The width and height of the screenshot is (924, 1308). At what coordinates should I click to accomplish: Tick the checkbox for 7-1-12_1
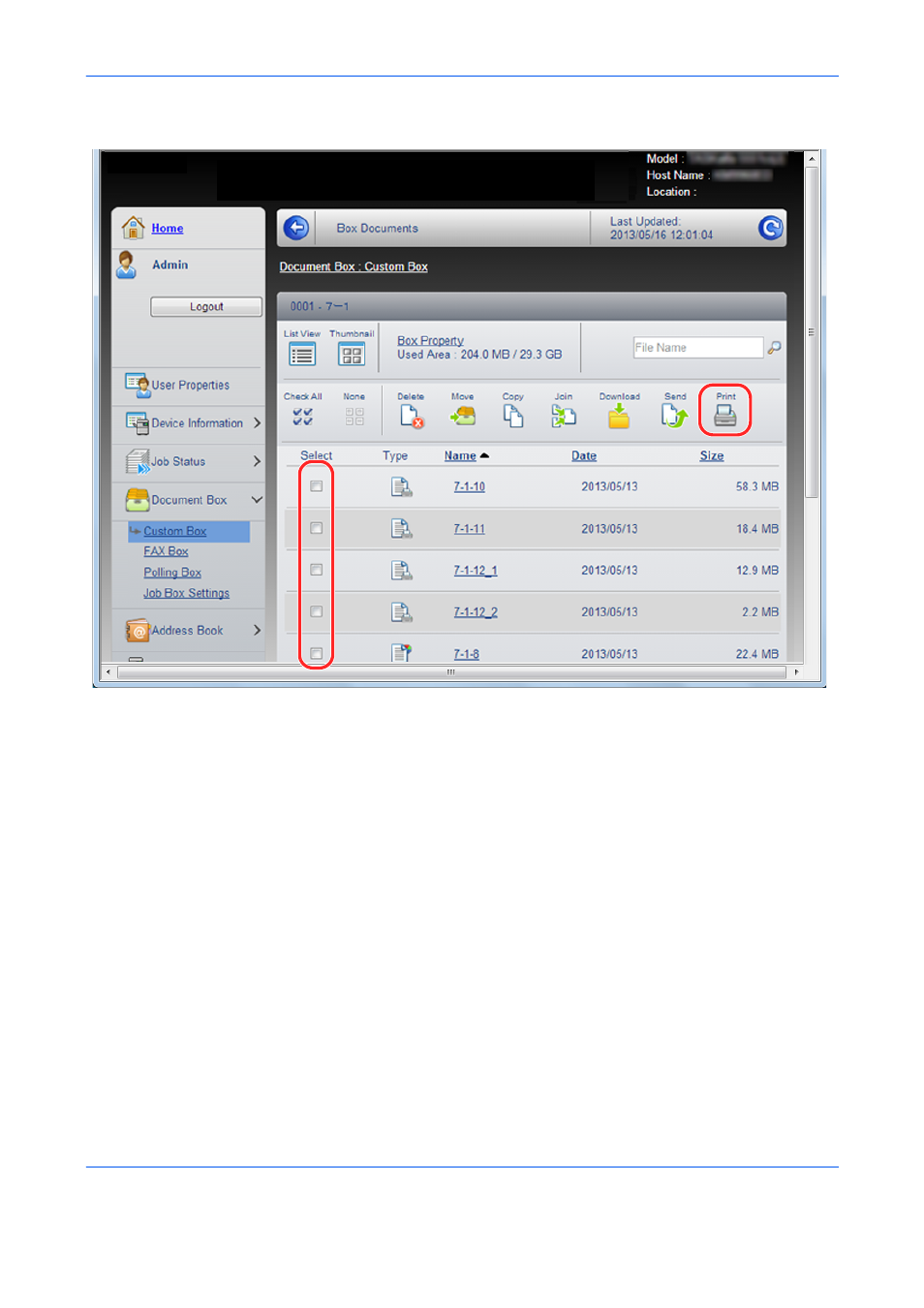click(316, 570)
